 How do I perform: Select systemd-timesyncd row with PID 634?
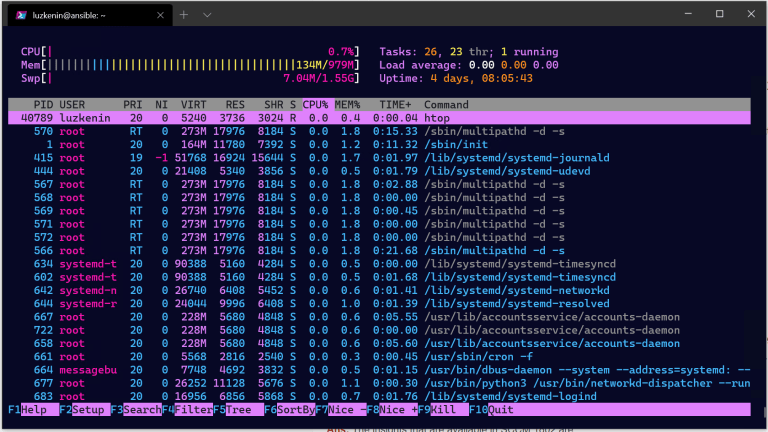379,264
